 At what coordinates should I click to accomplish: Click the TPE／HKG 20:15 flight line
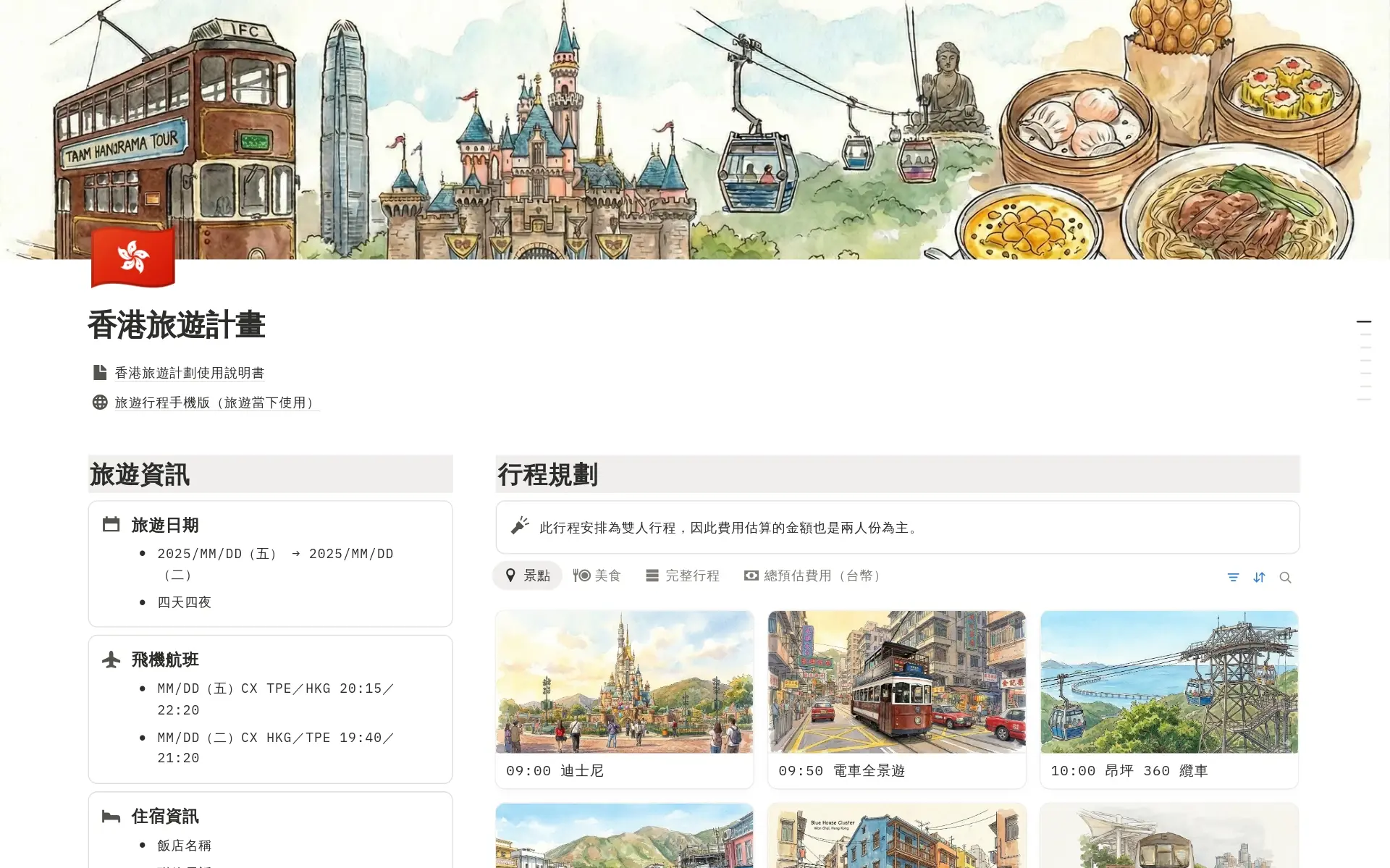click(276, 699)
